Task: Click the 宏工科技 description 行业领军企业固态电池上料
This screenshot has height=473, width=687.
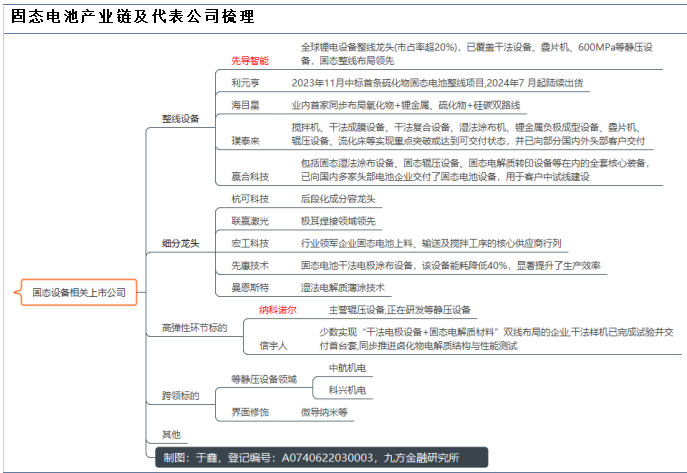Action: [431, 244]
